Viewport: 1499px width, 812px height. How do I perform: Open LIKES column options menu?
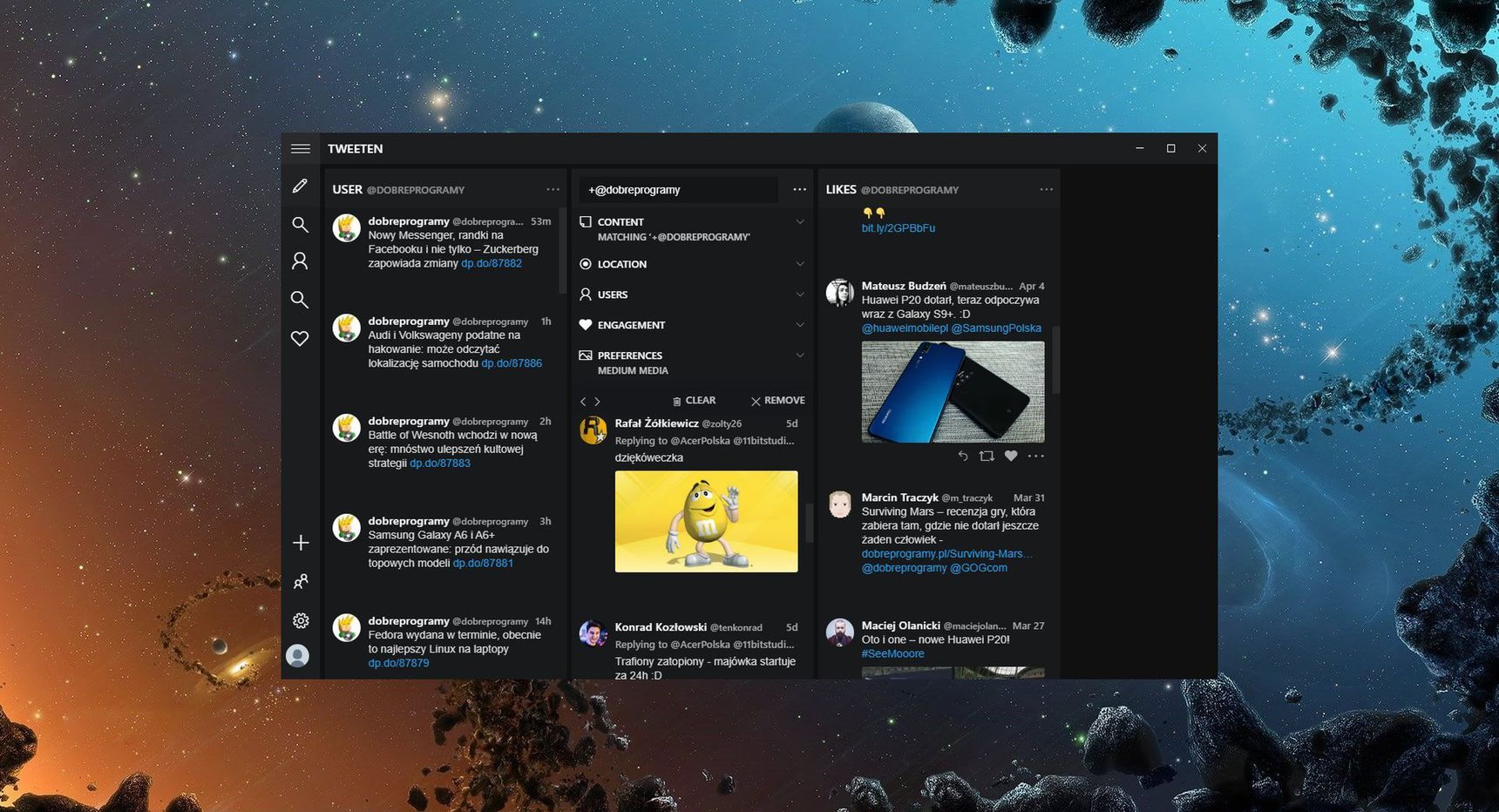(1047, 189)
